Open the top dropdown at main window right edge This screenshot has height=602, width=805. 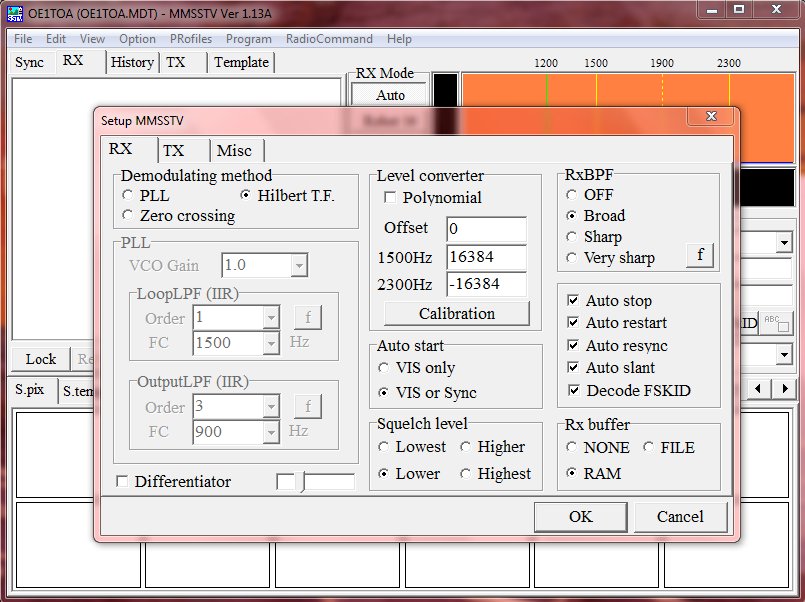pos(783,243)
